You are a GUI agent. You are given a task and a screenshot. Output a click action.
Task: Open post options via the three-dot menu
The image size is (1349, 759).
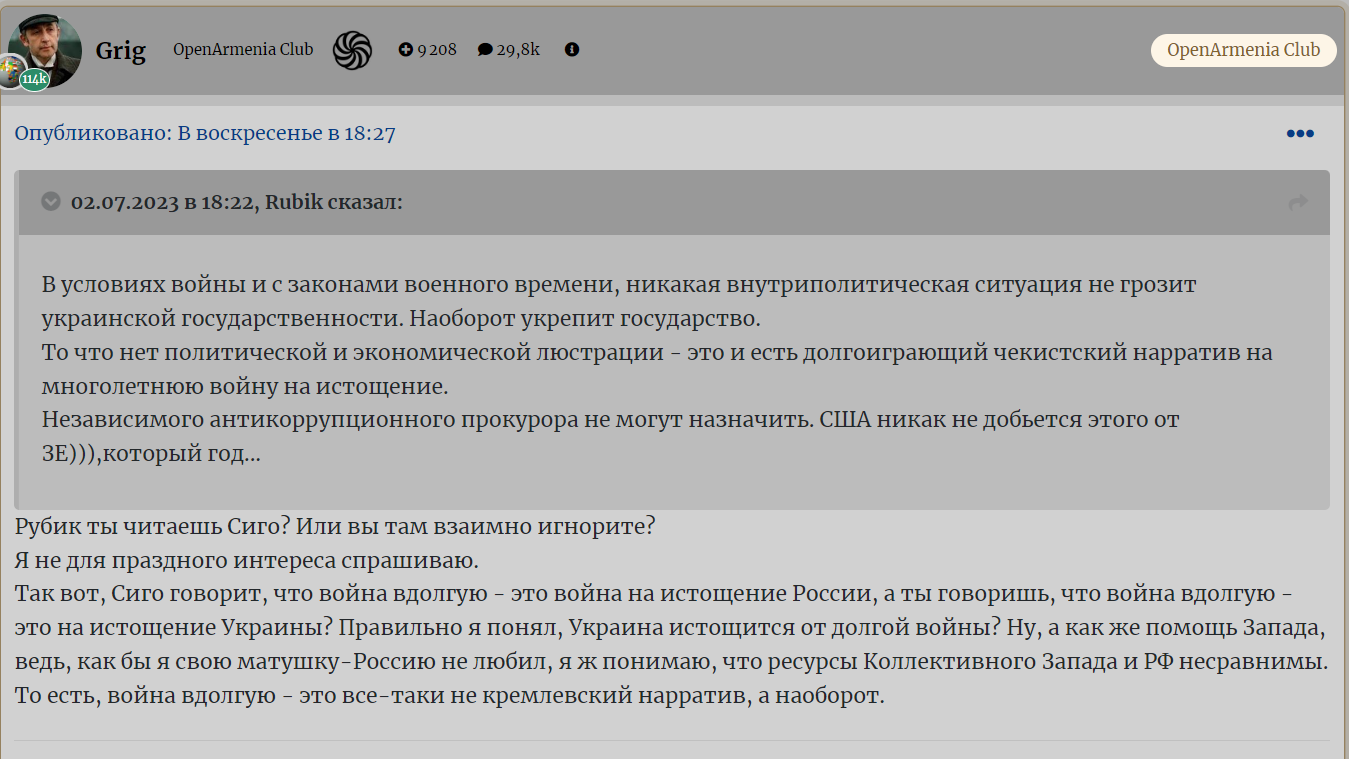tap(1299, 132)
